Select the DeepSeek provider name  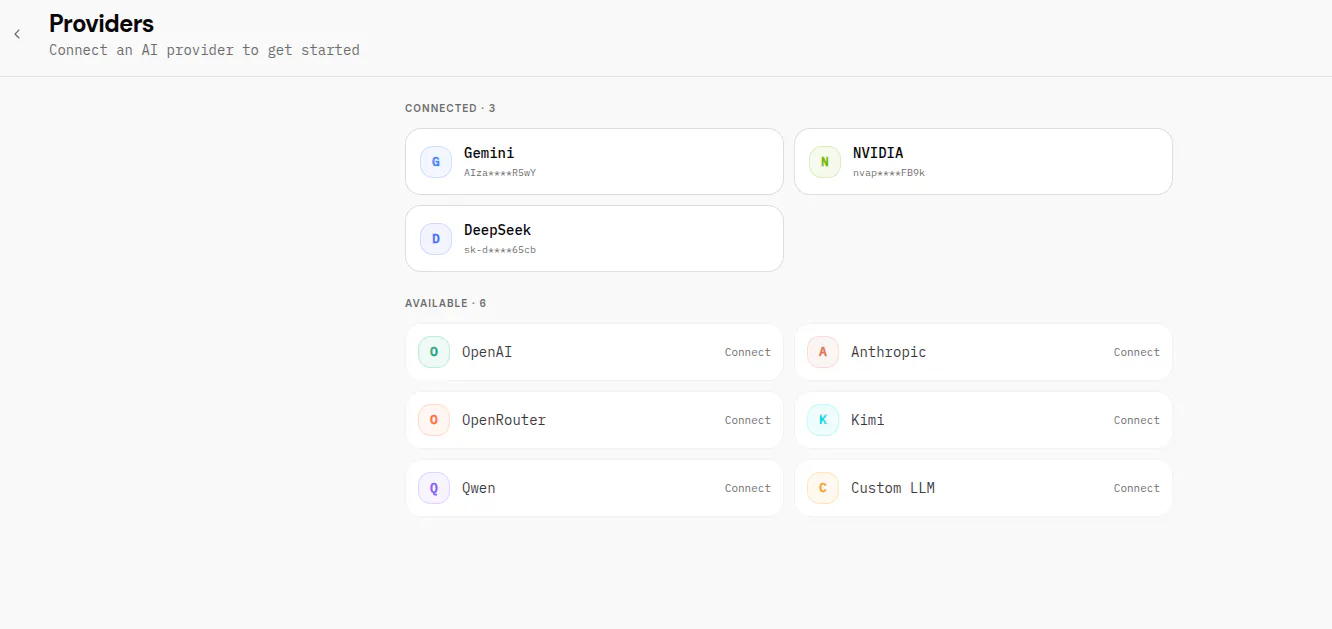click(x=498, y=230)
